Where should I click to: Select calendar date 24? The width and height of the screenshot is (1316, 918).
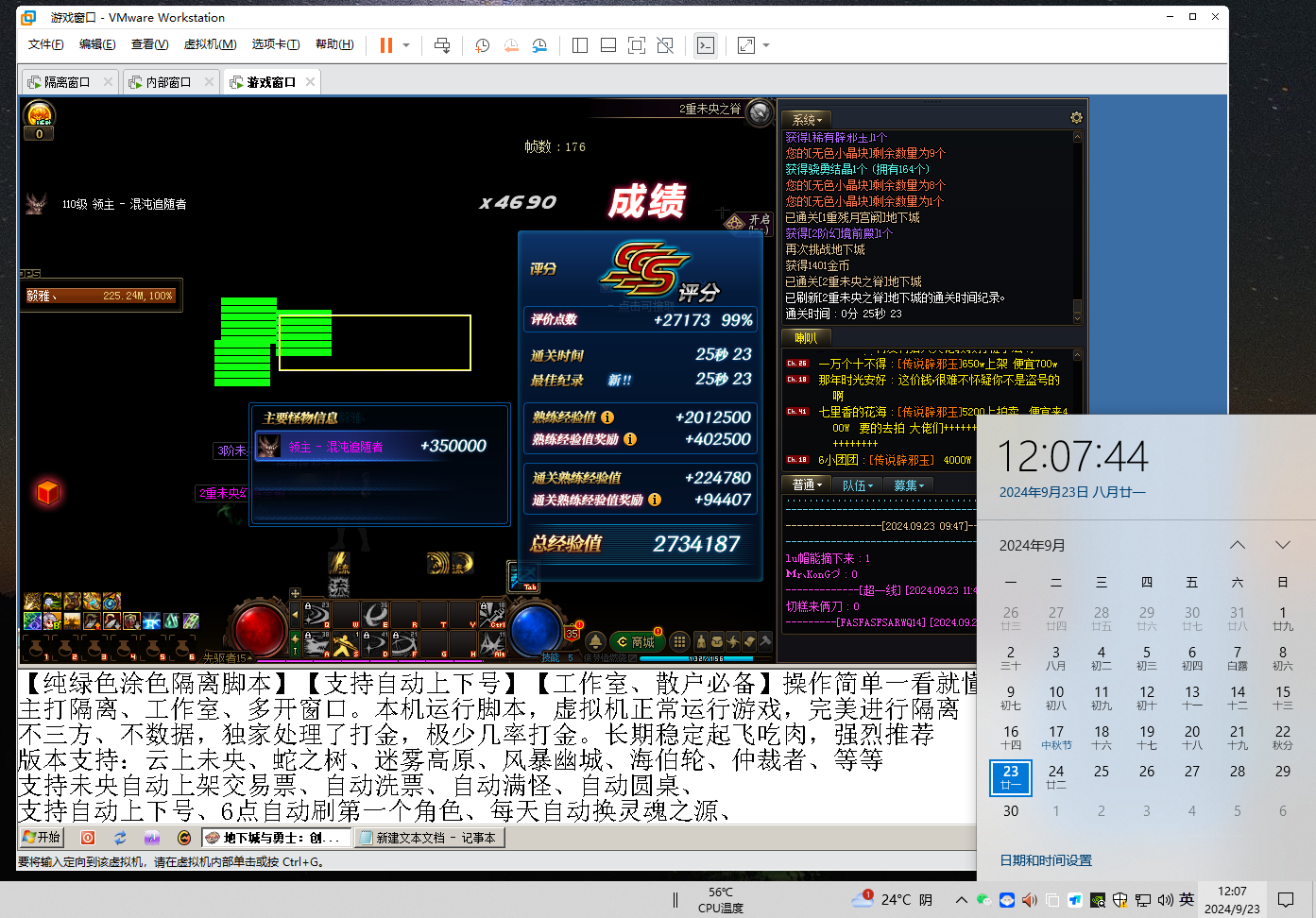[1056, 777]
